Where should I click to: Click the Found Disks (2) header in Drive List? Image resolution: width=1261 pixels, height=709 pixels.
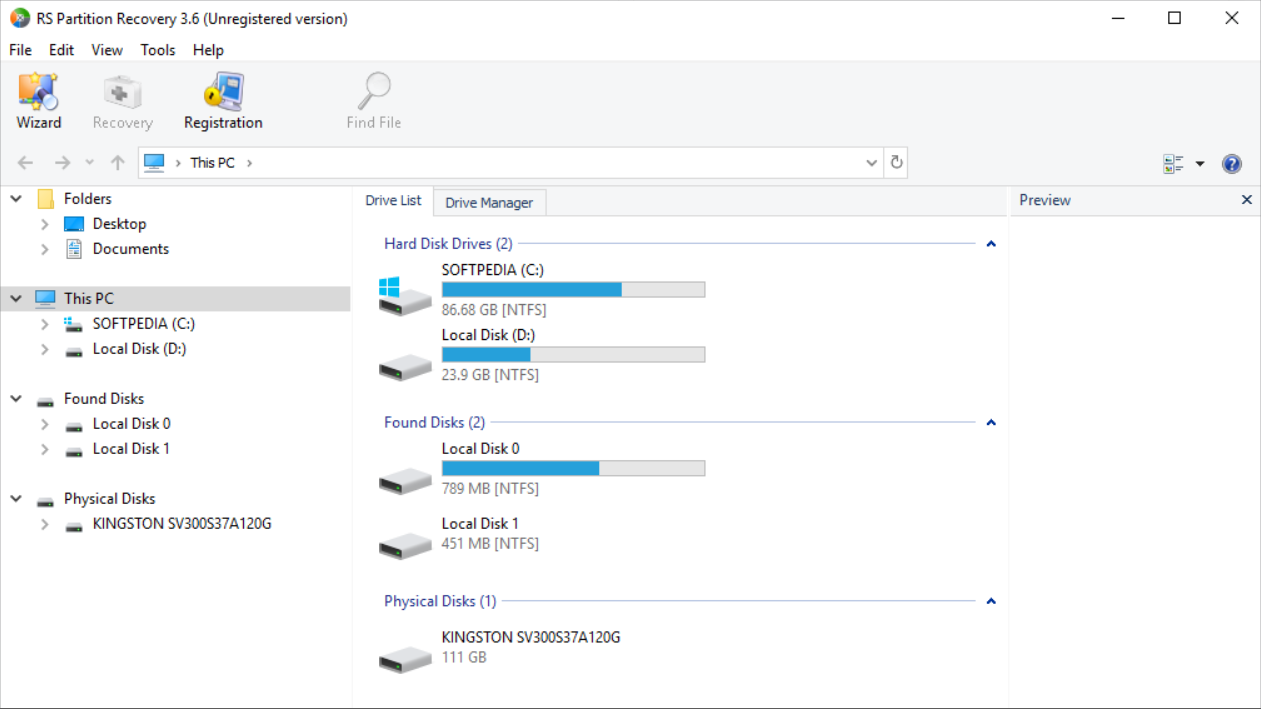(434, 423)
